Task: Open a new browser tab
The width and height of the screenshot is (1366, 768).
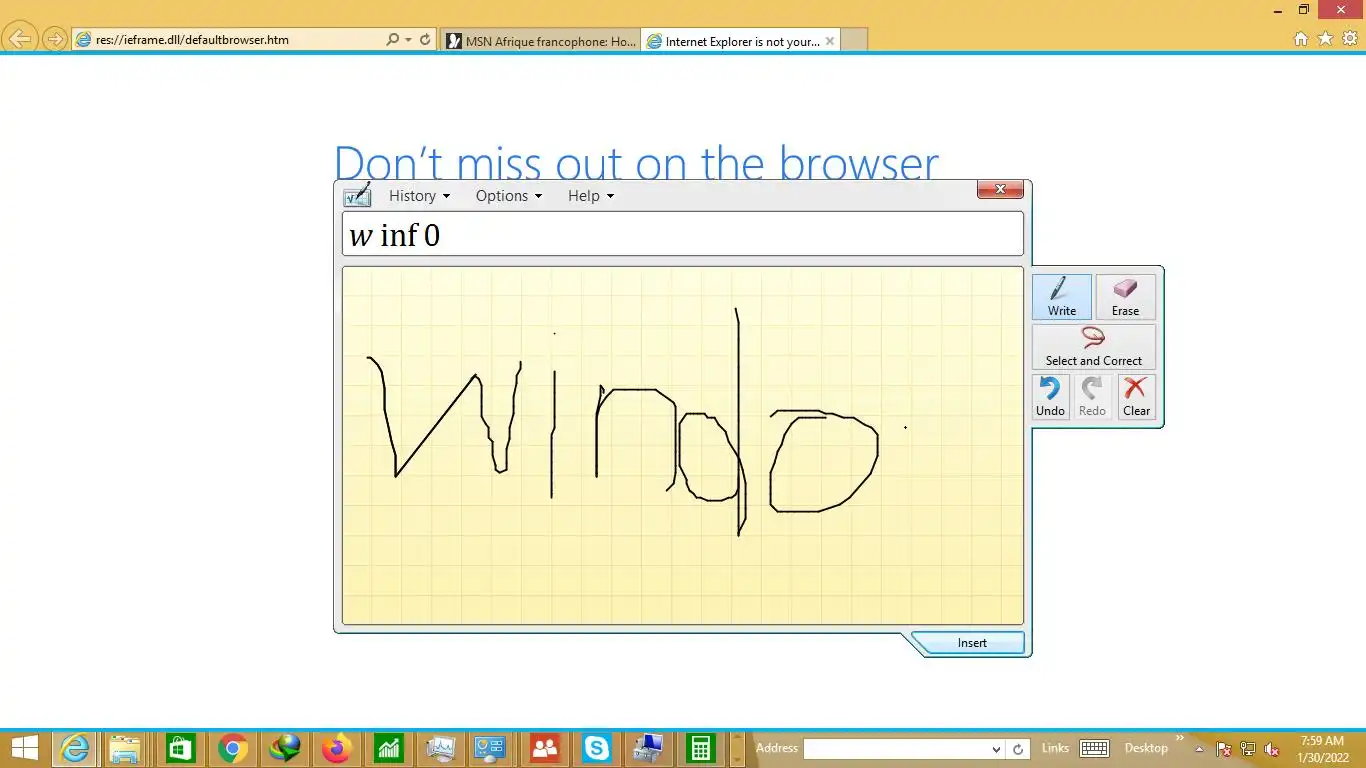Action: point(854,41)
